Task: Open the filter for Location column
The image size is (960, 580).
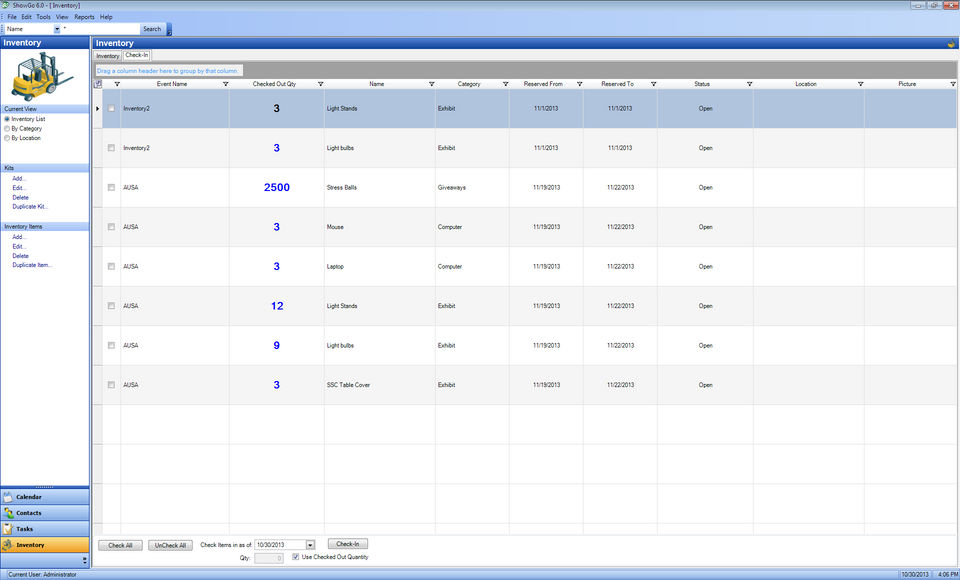Action: point(860,84)
